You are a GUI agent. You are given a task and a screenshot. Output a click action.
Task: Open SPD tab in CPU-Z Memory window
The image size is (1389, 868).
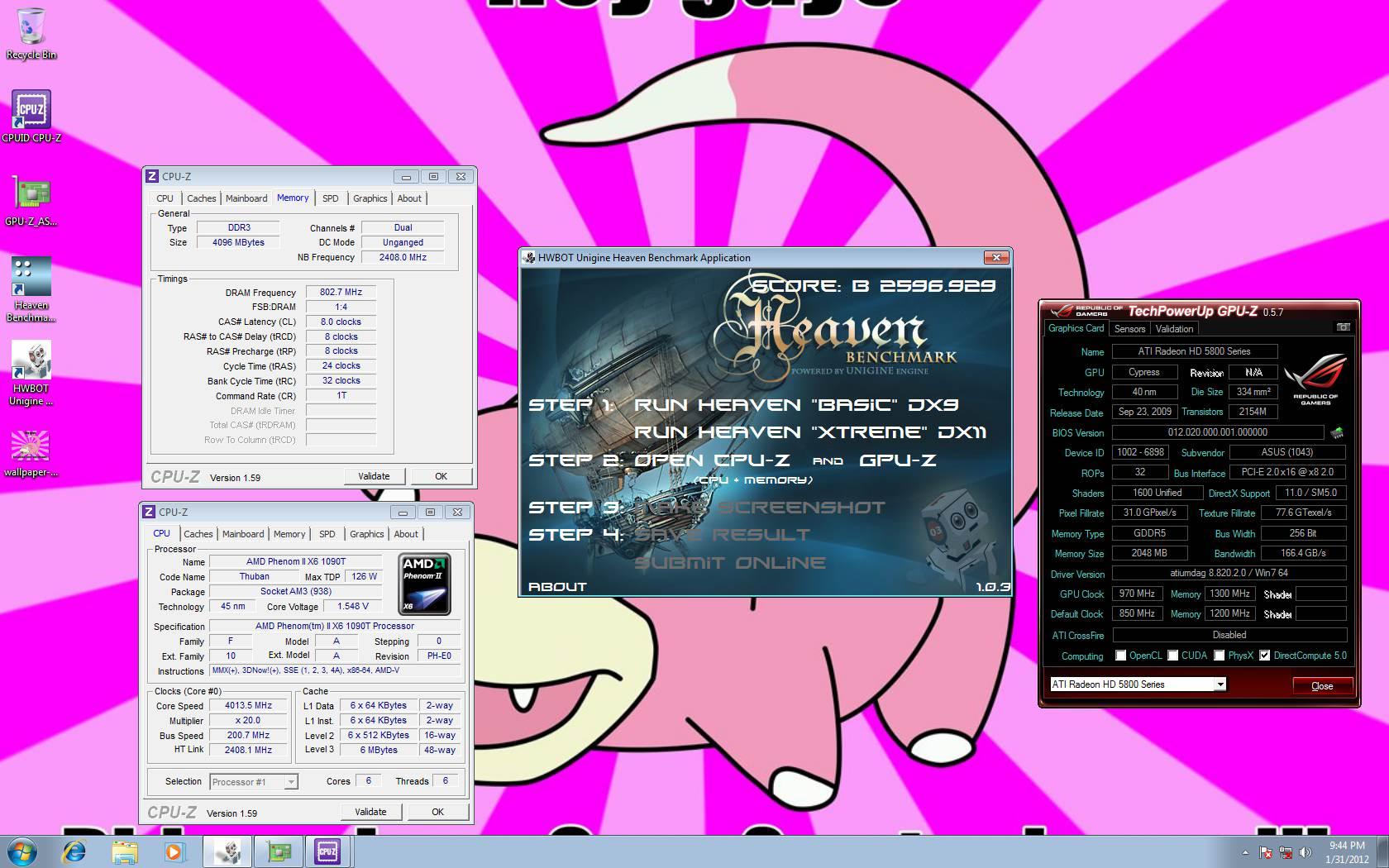(x=331, y=198)
